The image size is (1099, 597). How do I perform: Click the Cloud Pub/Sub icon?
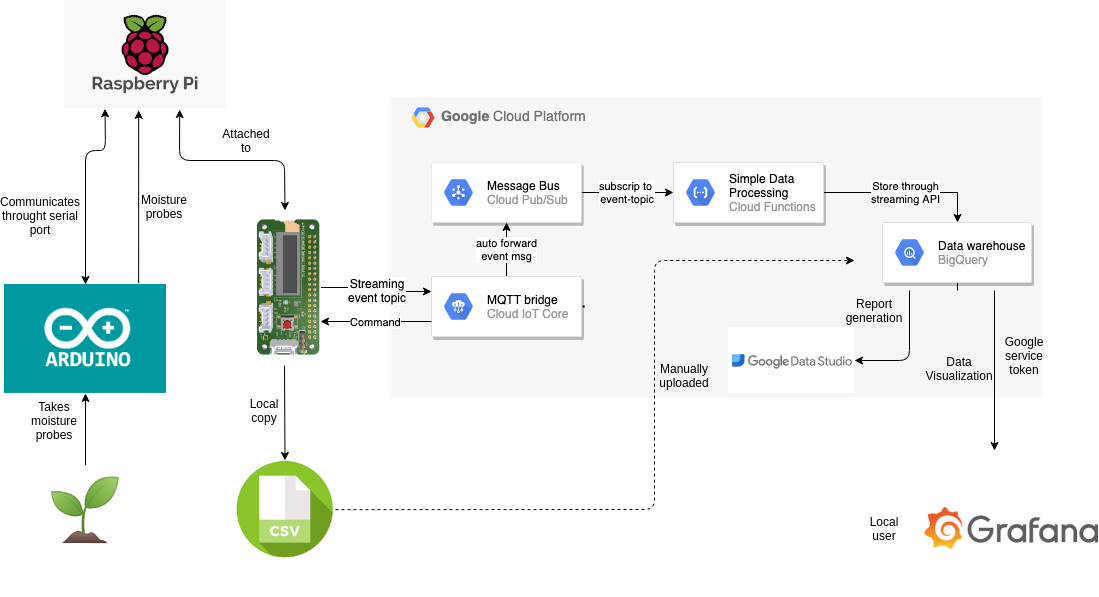(459, 192)
